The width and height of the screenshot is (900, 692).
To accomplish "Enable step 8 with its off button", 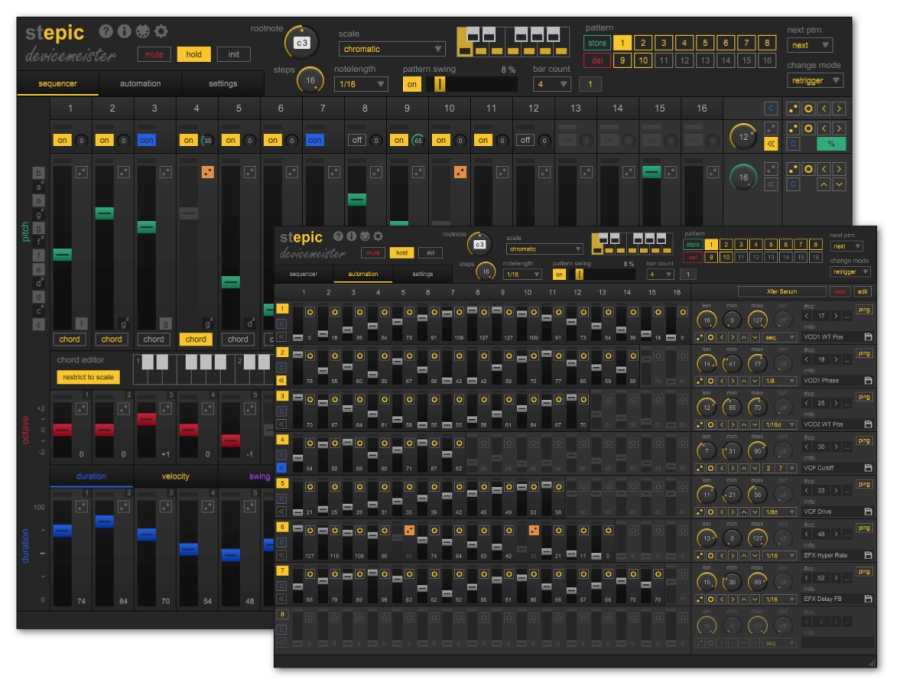I will [x=356, y=140].
